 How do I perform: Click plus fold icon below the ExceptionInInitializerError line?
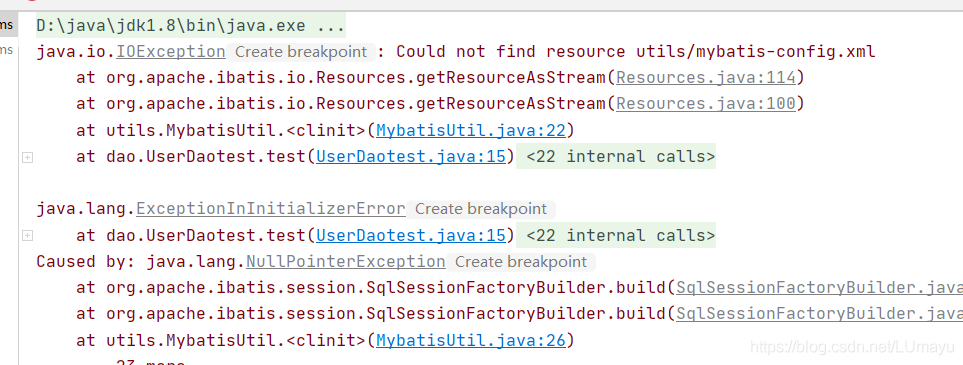tap(27, 235)
